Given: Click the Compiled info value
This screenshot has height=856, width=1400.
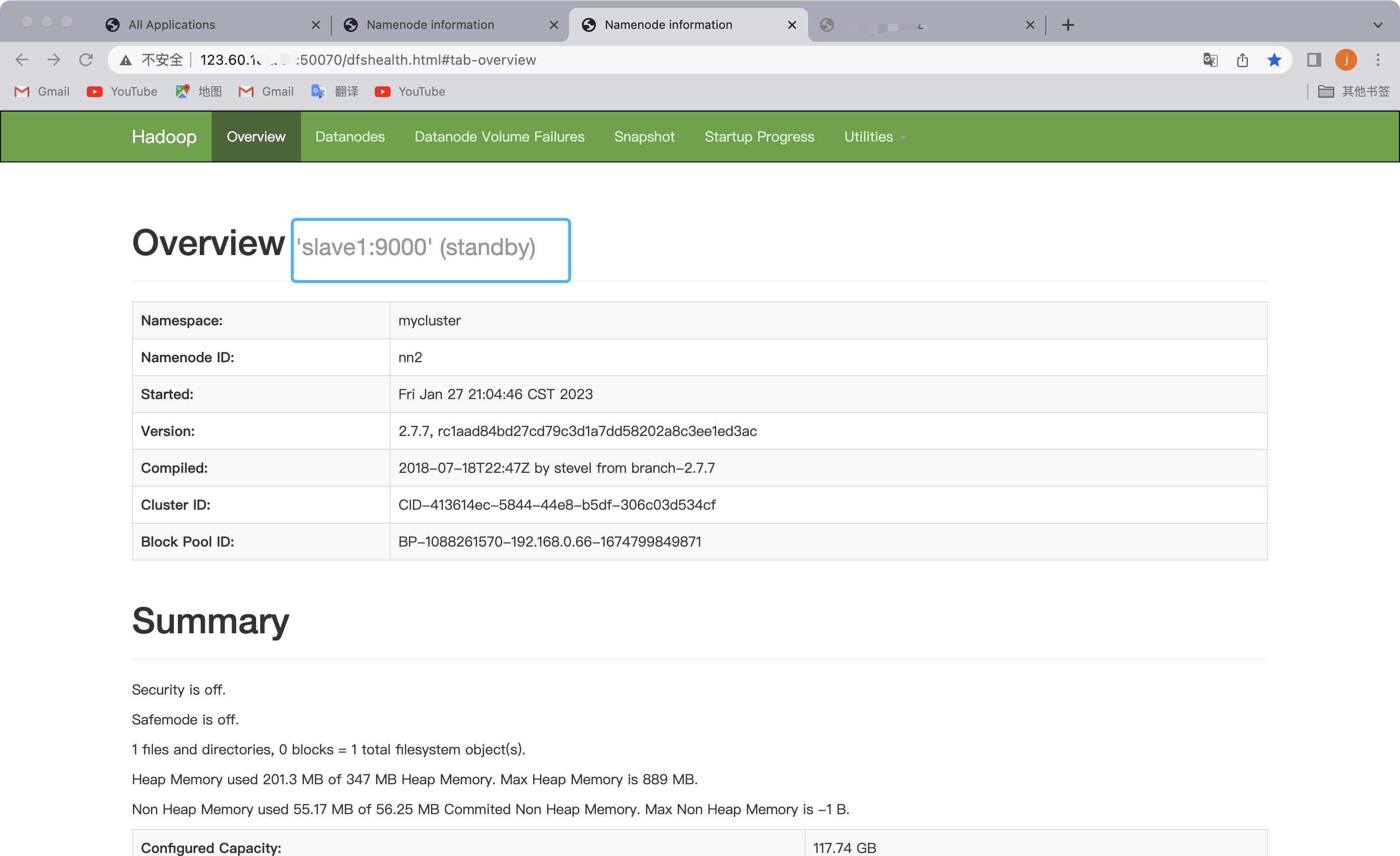Looking at the screenshot, I should [x=557, y=468].
